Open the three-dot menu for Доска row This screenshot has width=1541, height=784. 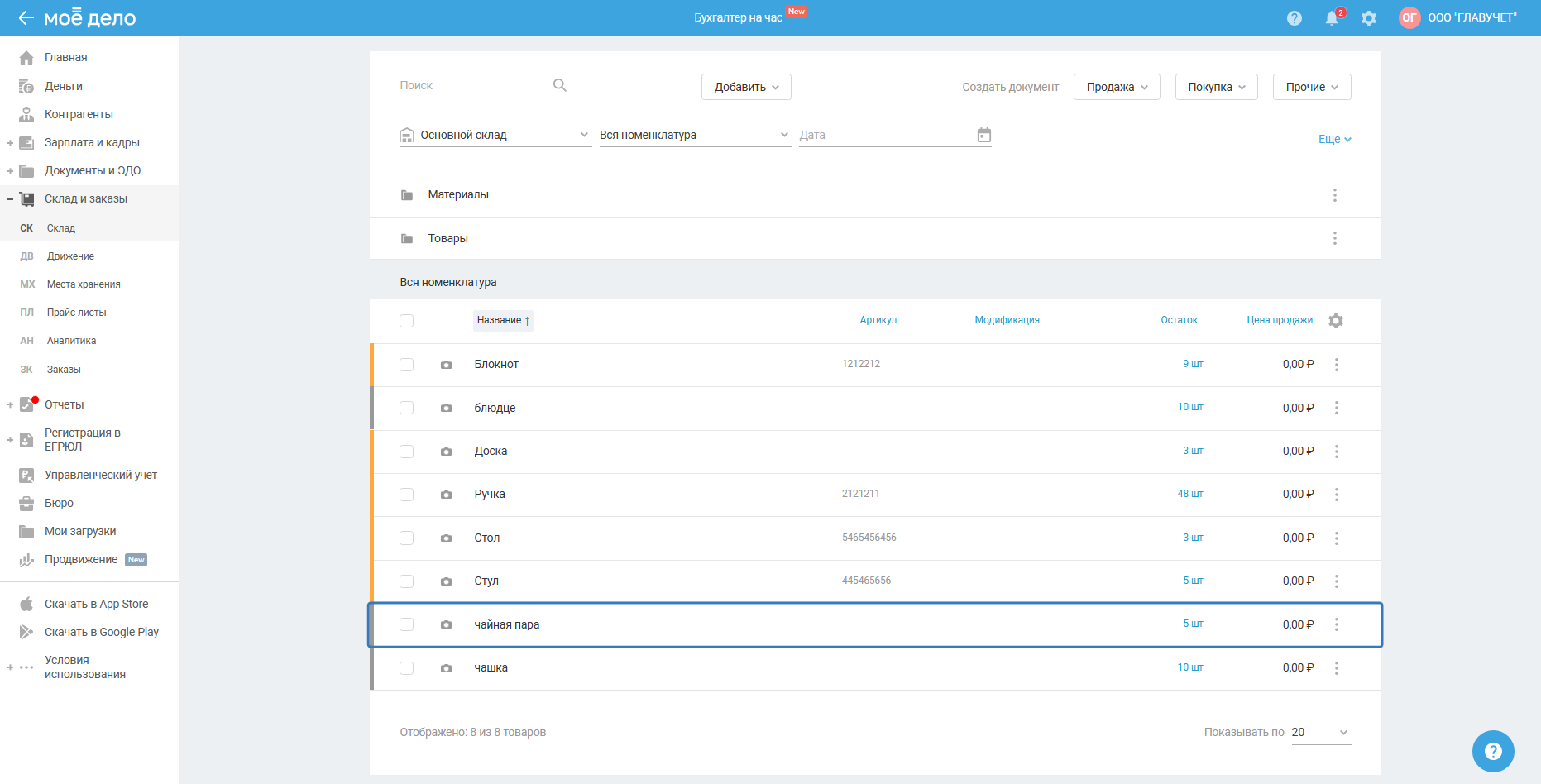tap(1337, 452)
